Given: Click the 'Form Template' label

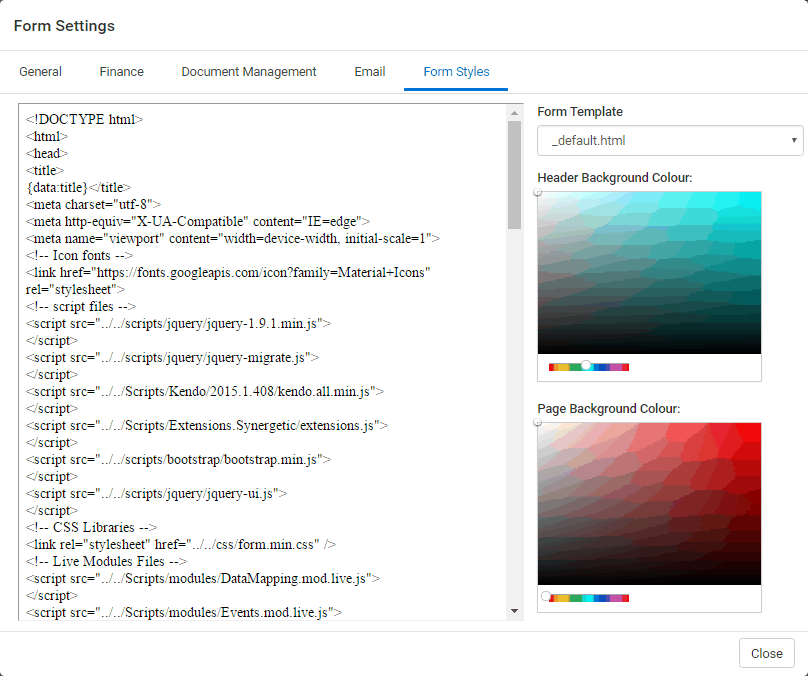Looking at the screenshot, I should point(580,112).
